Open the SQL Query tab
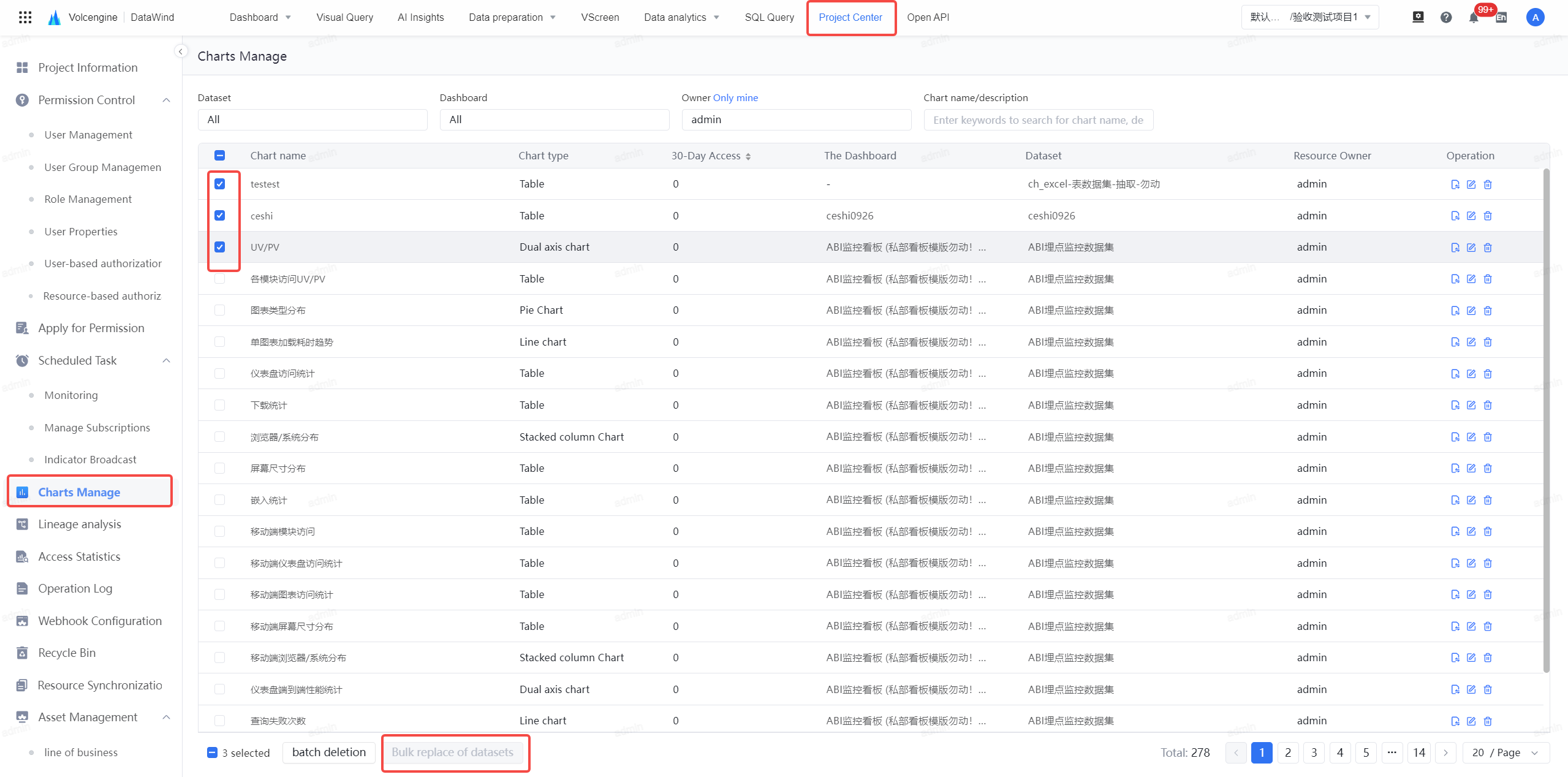Viewport: 1568px width, 777px height. [770, 17]
